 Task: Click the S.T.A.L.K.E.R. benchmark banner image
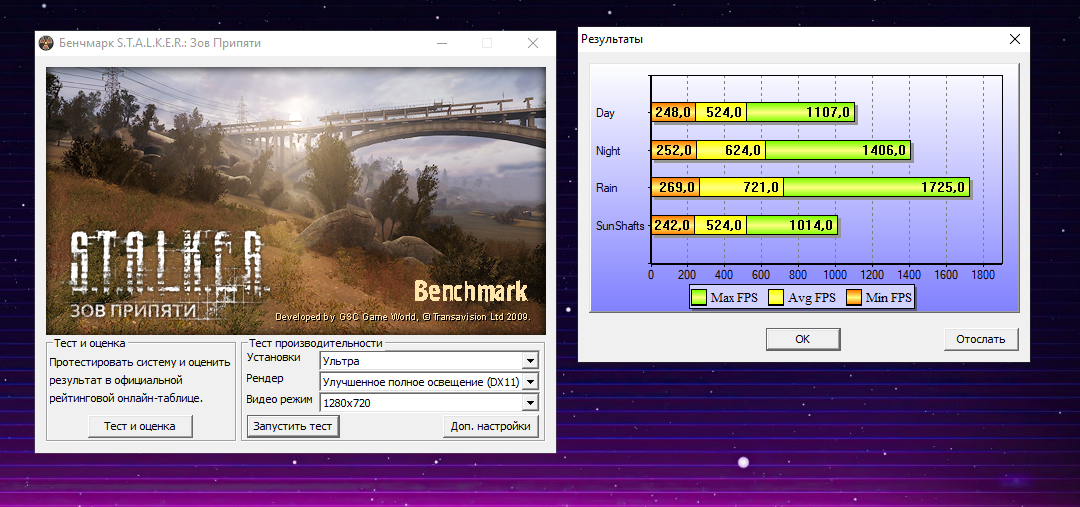click(x=295, y=200)
